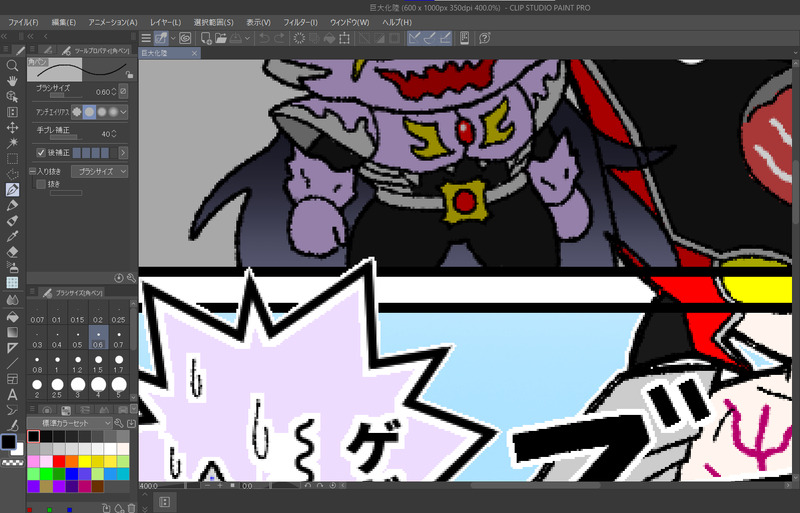800x513 pixels.
Task: Click the Undo arrow in command bar
Action: coord(264,38)
